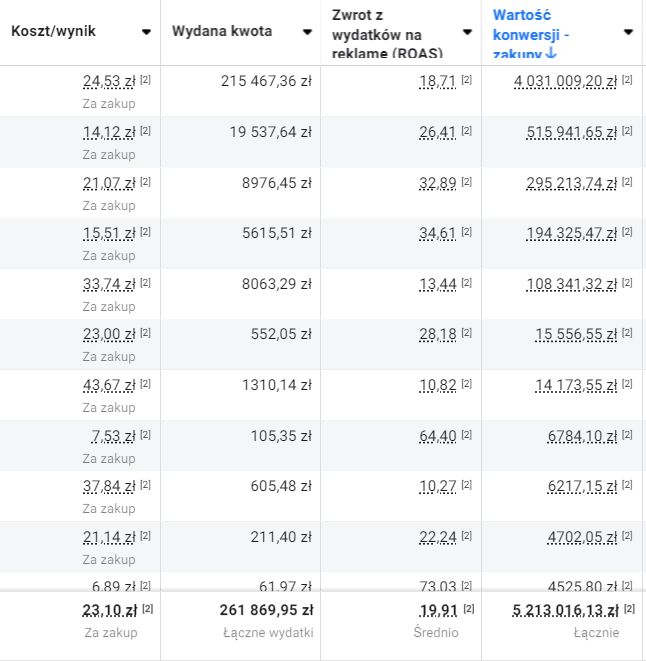Screen dimensions: 646x661
Task: Click the footnote marker next to 4 031 009,20 zł
Action: tap(627, 80)
